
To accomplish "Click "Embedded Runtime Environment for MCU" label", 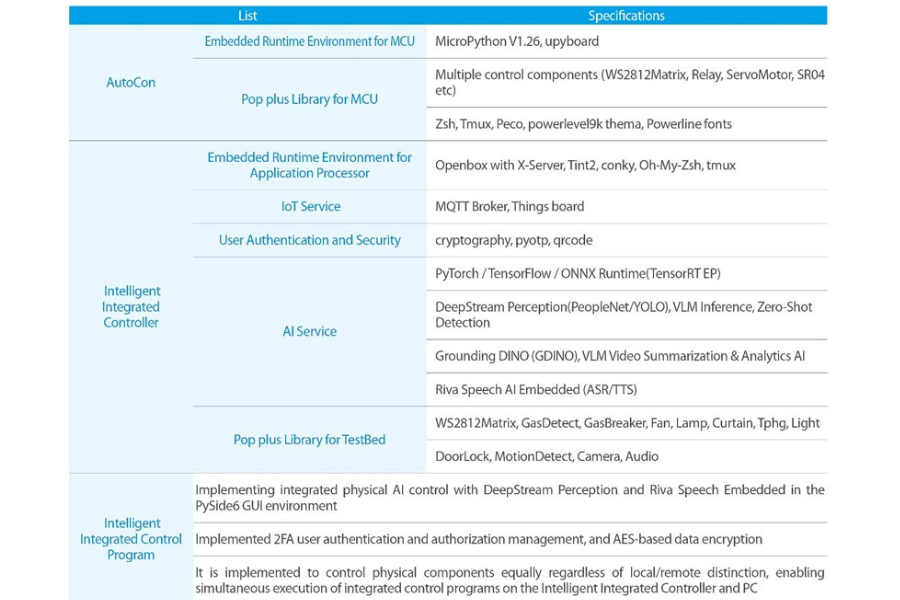I will point(309,41).
